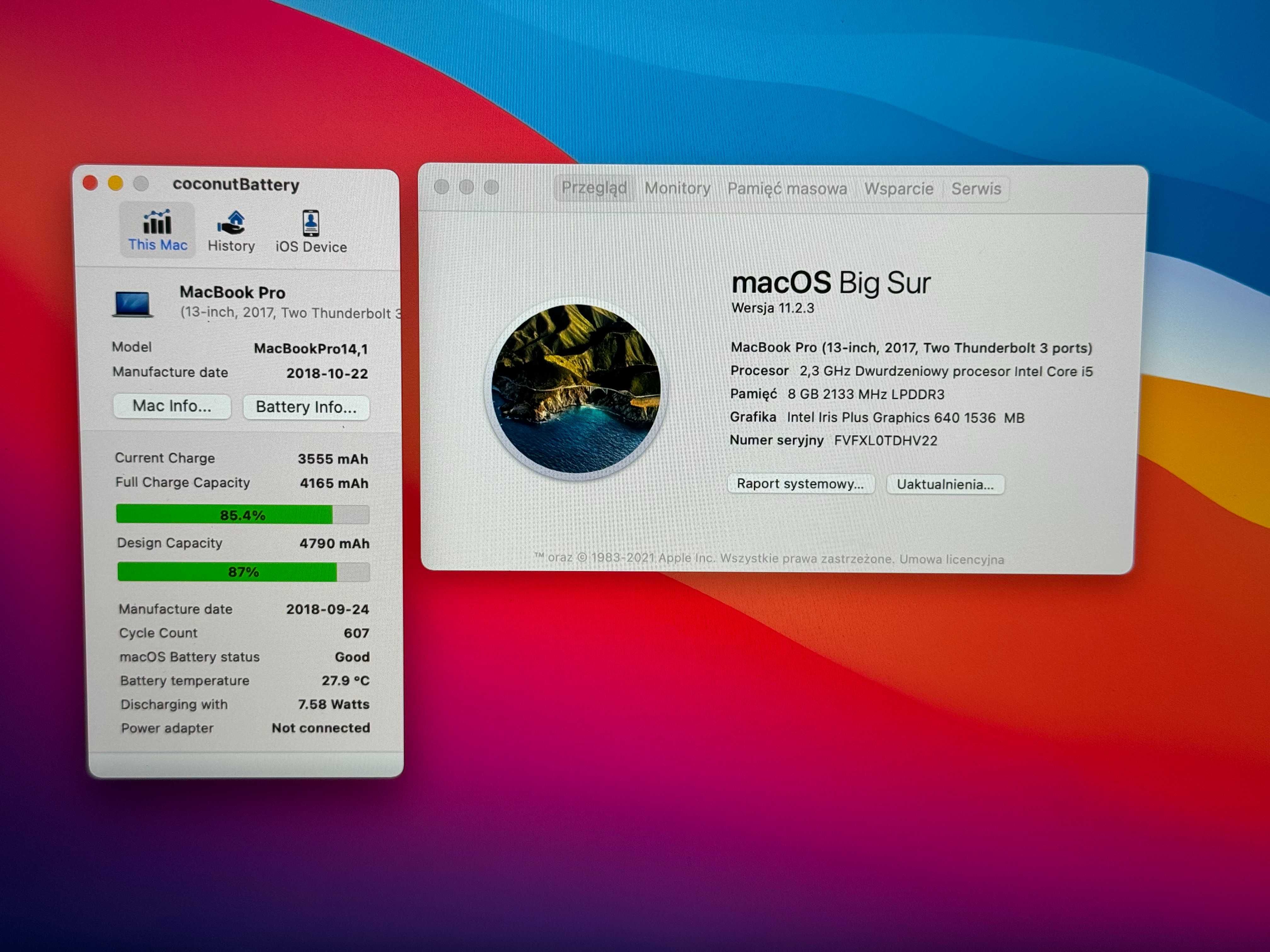Select the Przegląd tab
This screenshot has width=1270, height=952.
coord(594,188)
